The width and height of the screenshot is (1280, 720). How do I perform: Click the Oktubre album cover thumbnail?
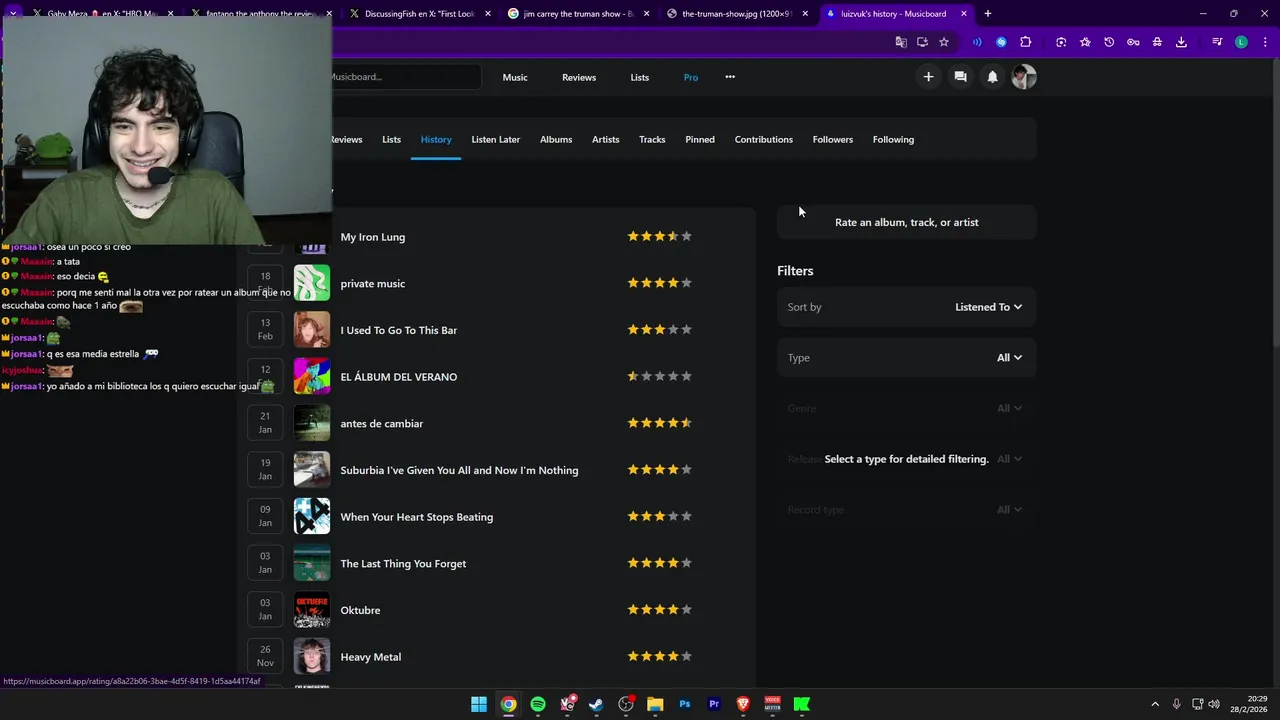(312, 610)
